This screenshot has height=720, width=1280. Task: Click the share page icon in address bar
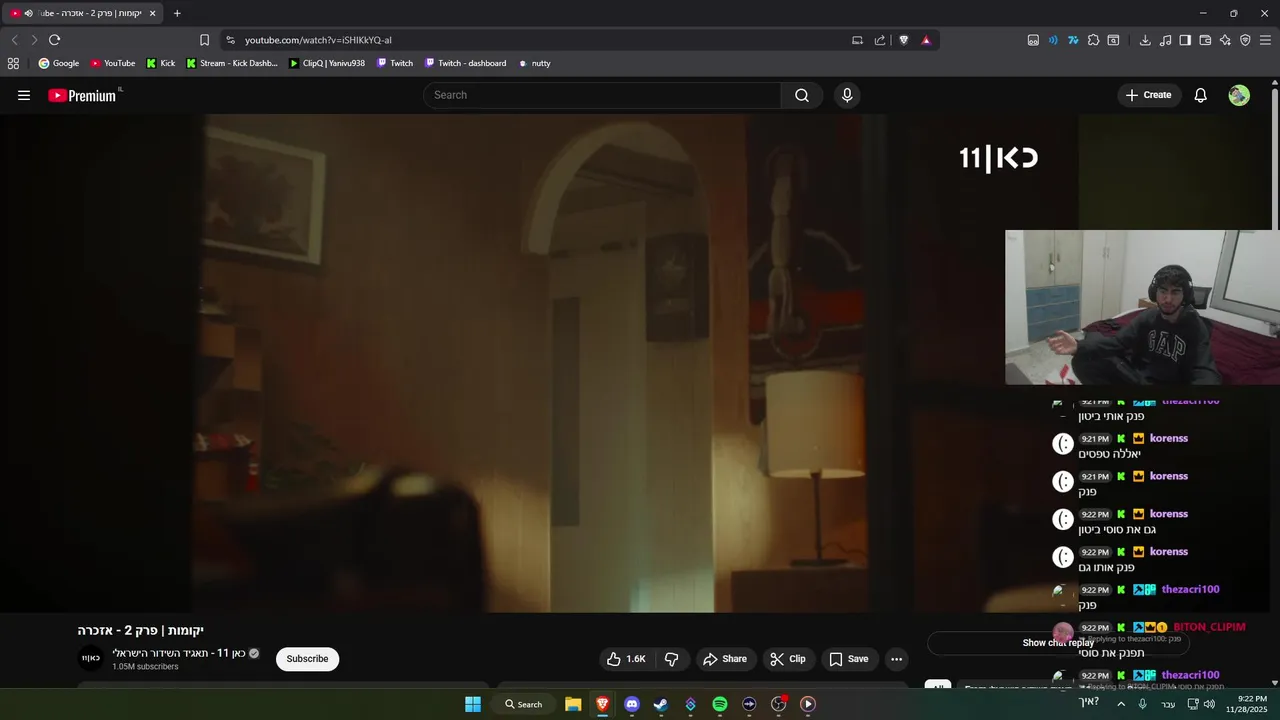pos(880,40)
